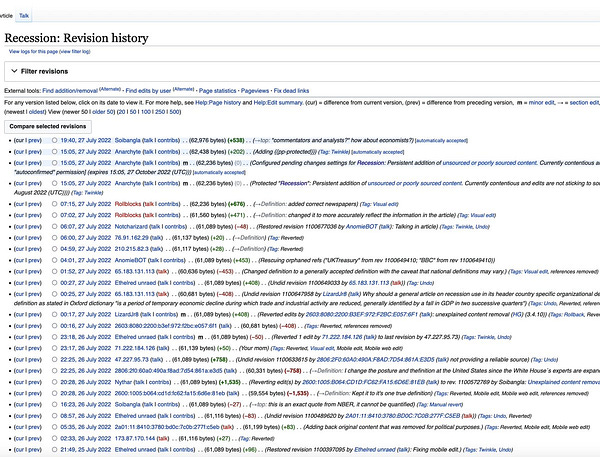Show 20 revisions per page

pos(122,112)
